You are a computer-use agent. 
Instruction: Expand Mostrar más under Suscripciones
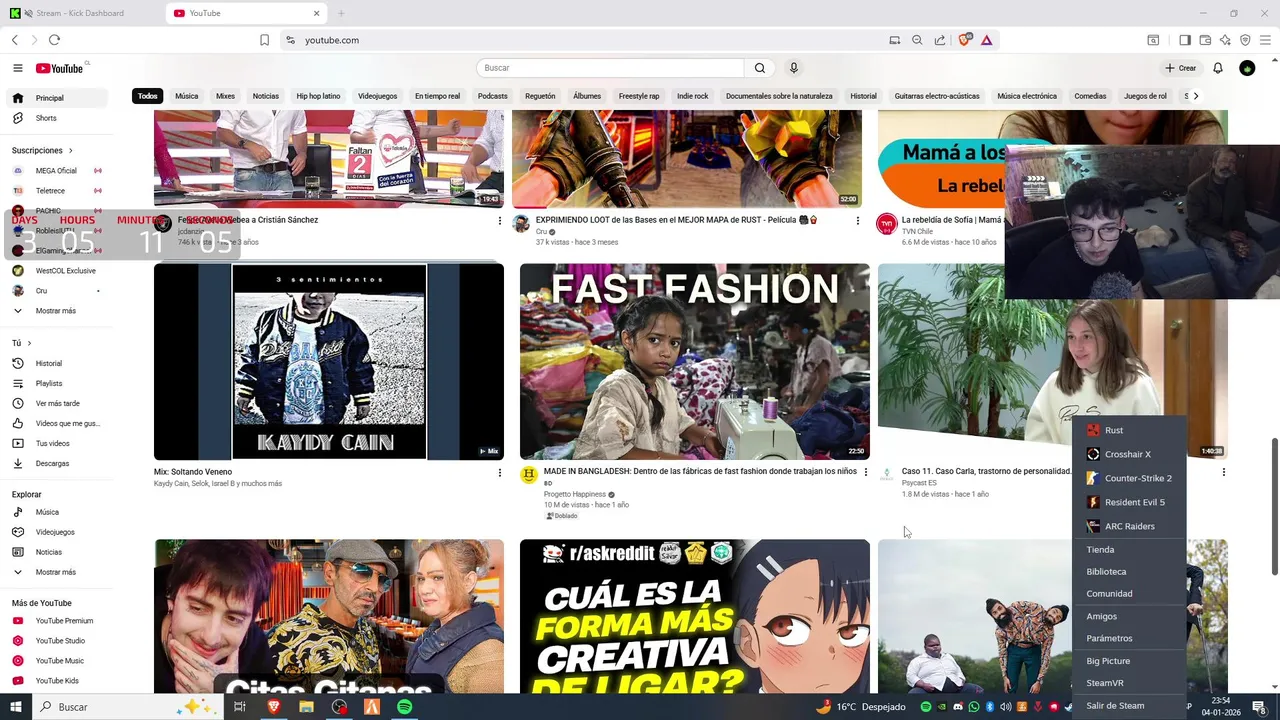click(x=56, y=311)
